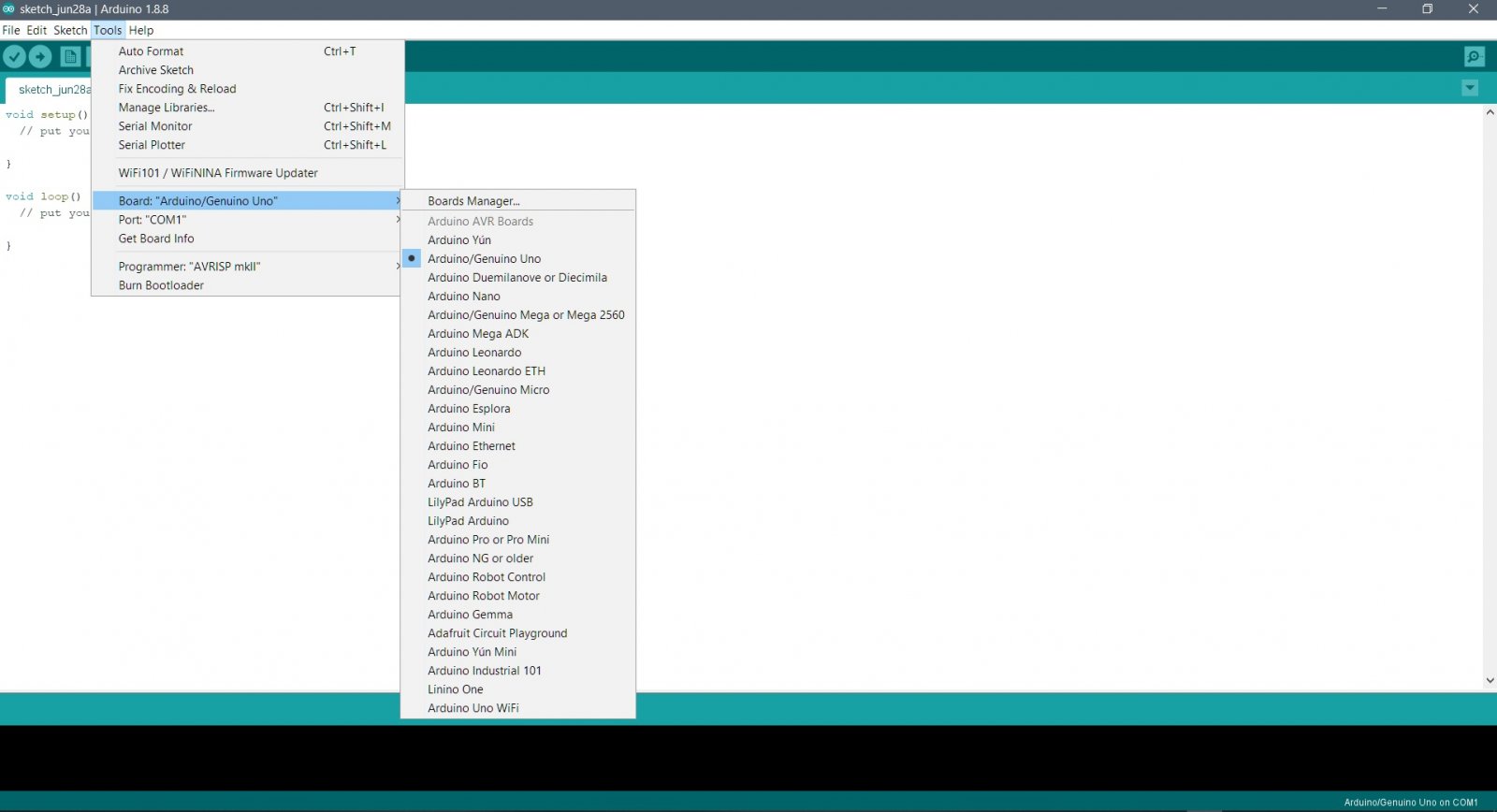Select Arduino Robot Control
This screenshot has height=812, width=1497.
pyautogui.click(x=517, y=576)
